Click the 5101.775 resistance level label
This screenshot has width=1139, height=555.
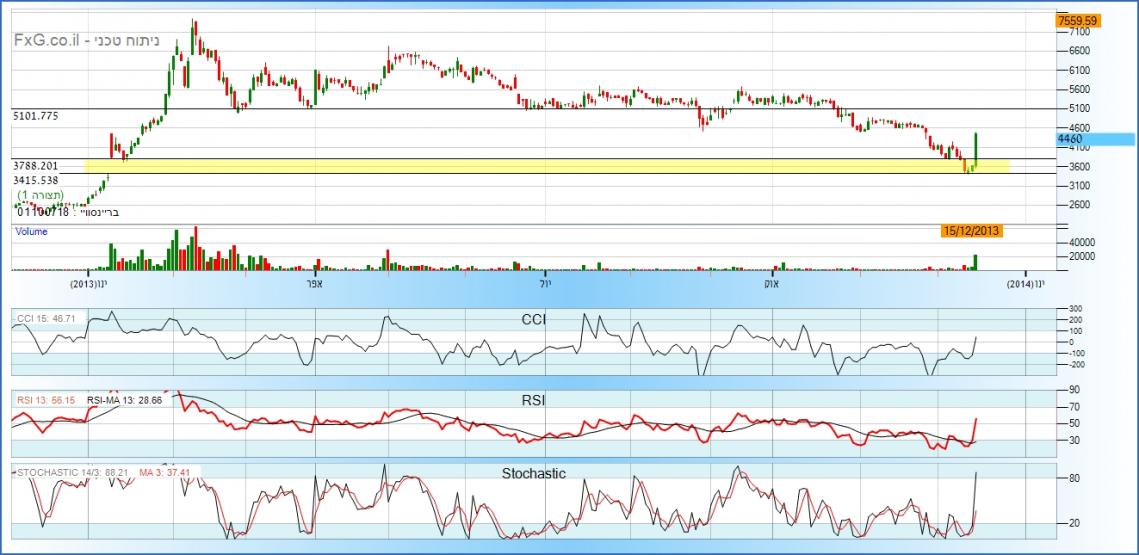[35, 116]
